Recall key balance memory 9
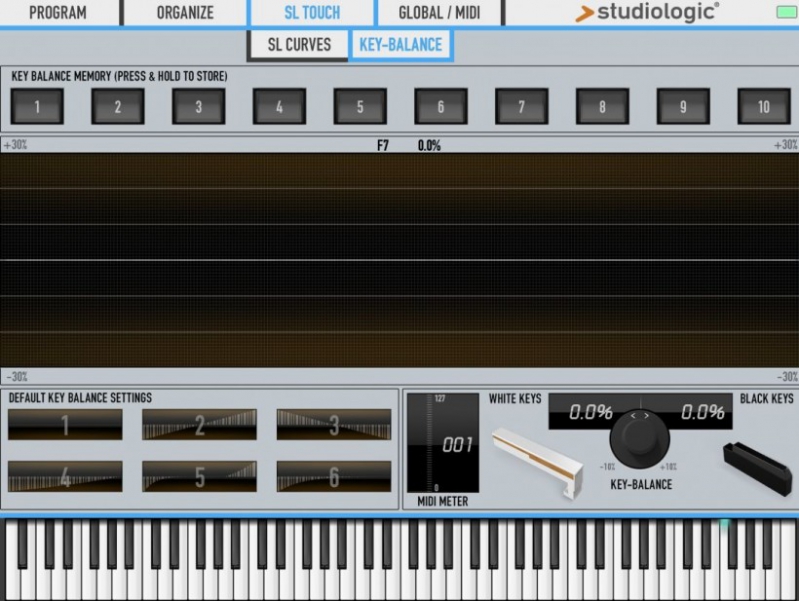Viewport: 799px width, 601px height. (683, 107)
